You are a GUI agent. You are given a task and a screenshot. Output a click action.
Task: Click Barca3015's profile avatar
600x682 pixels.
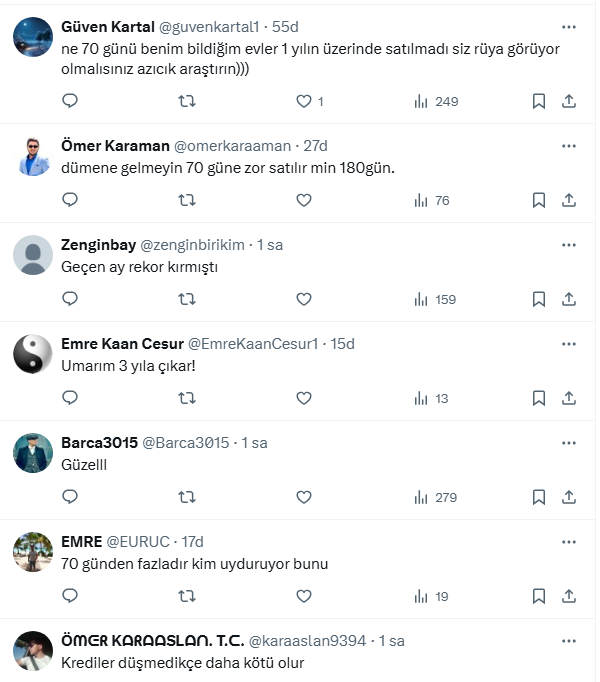click(x=33, y=453)
